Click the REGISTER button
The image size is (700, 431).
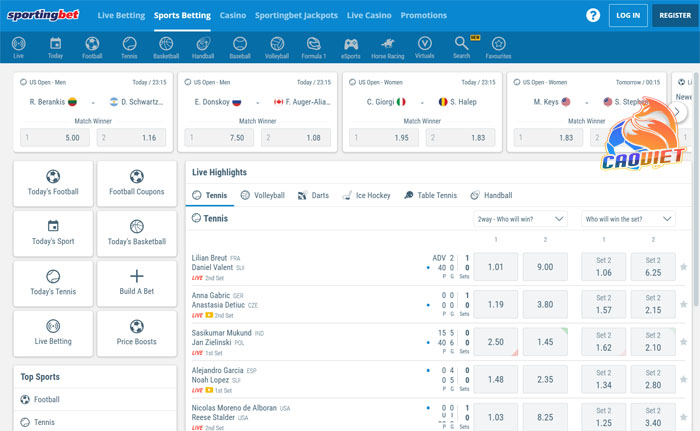coord(675,15)
